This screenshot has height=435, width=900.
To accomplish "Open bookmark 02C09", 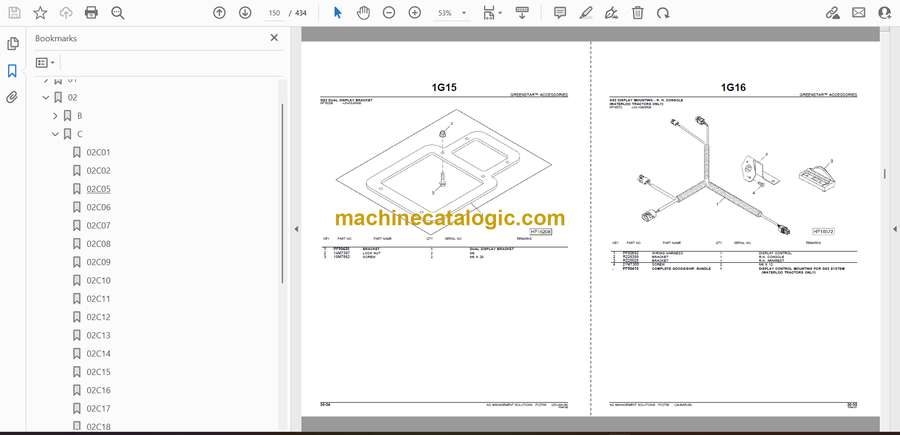I will click(x=99, y=262).
